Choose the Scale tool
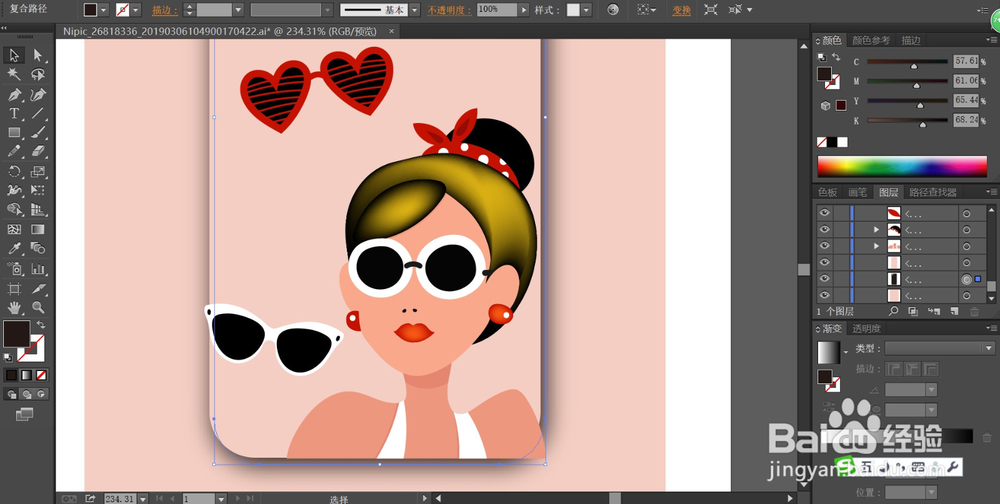 (38, 171)
